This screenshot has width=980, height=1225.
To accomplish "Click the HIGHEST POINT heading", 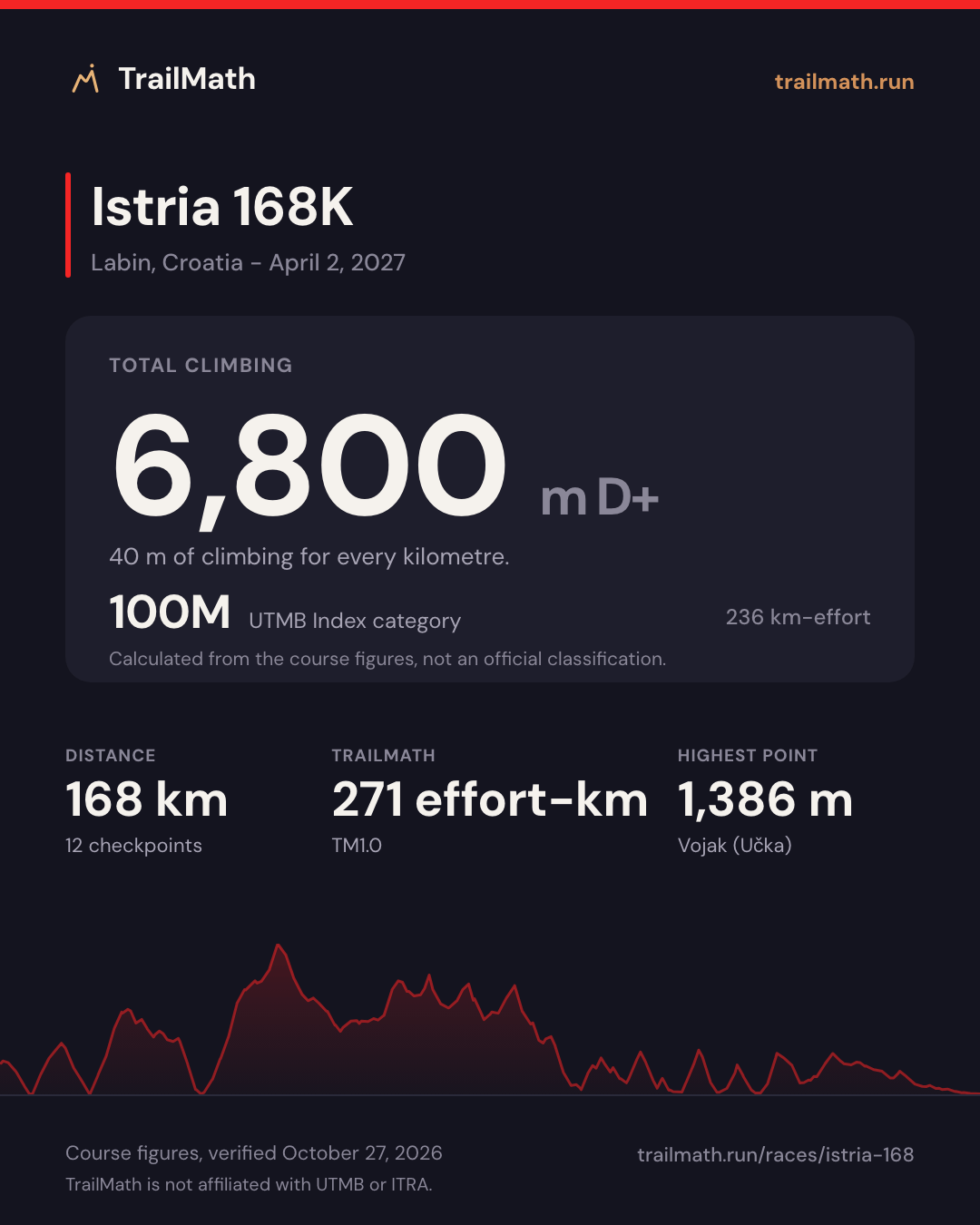I will (x=748, y=755).
